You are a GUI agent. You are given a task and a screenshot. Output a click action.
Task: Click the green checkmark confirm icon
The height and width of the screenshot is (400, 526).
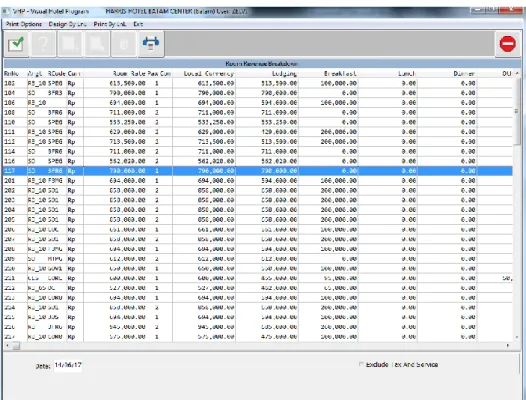[16, 44]
